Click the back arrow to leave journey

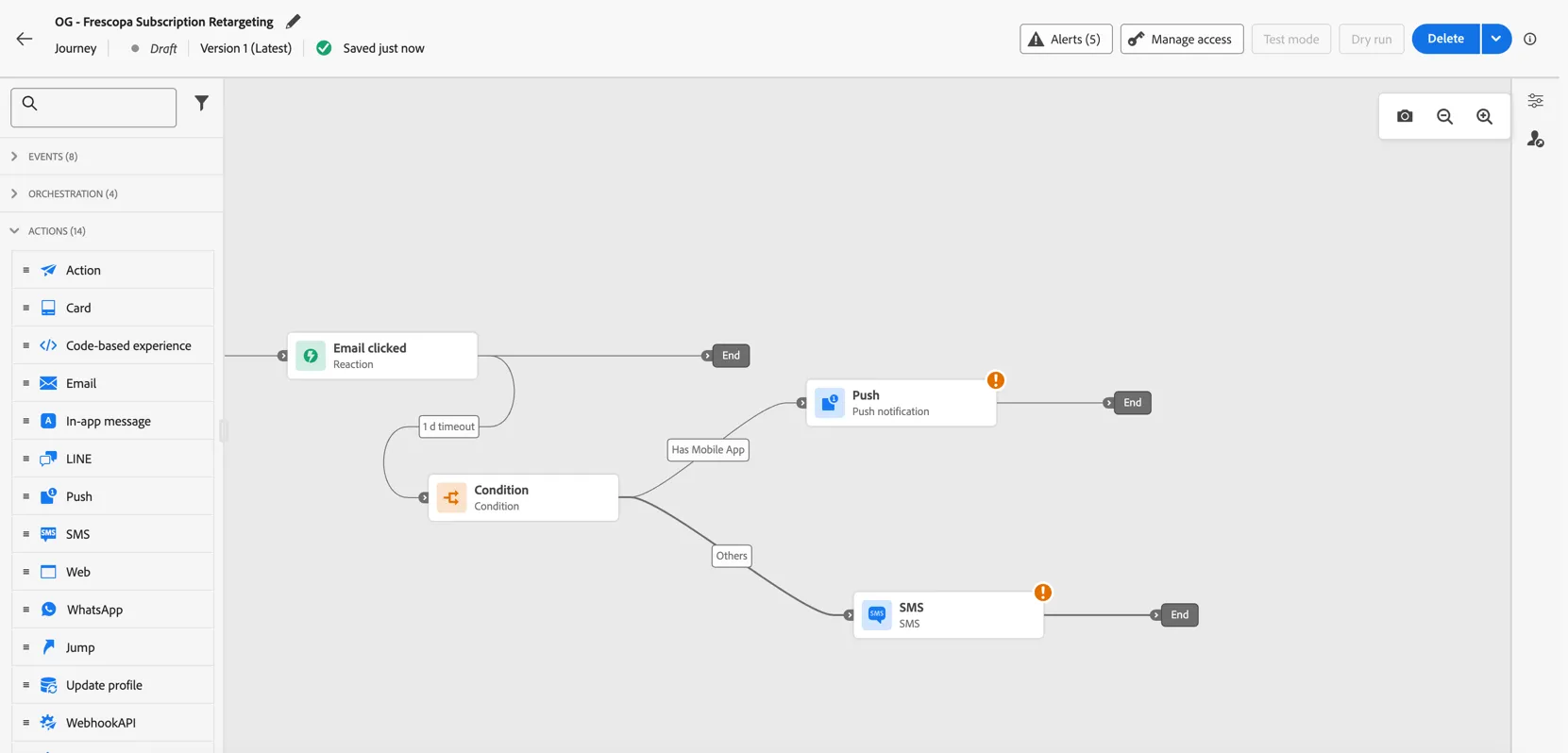coord(25,39)
